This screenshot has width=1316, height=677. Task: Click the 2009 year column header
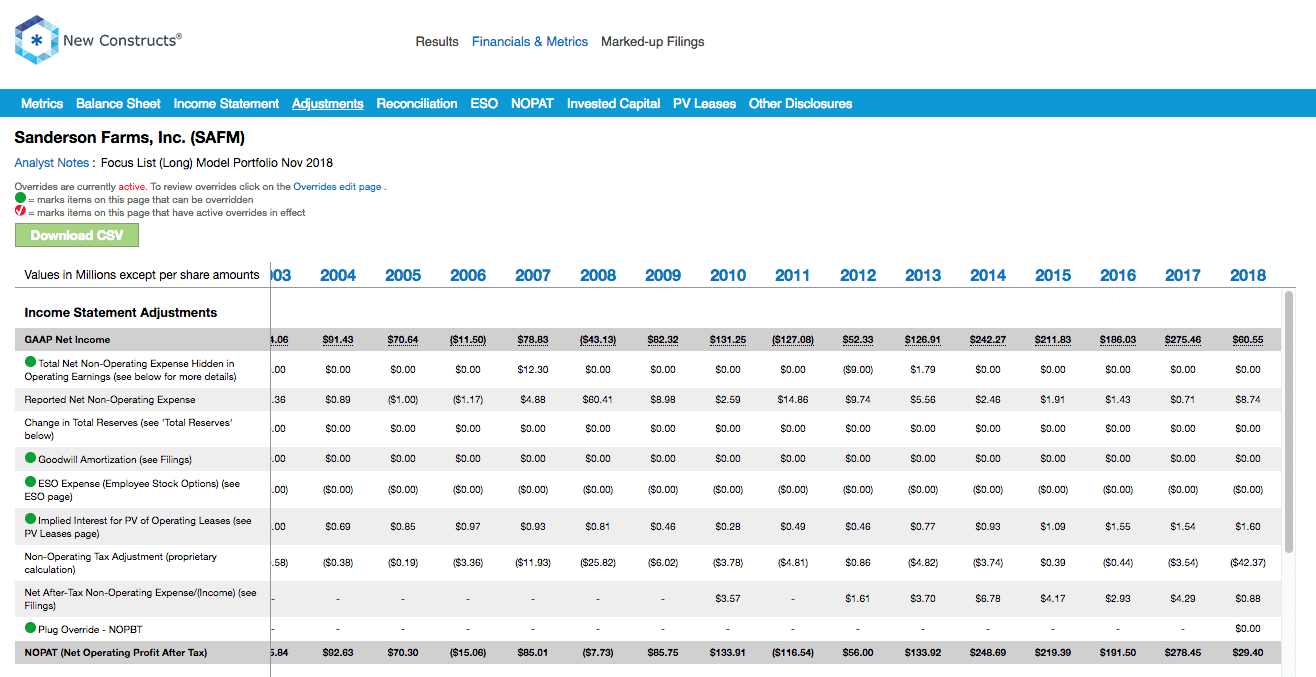(x=663, y=276)
